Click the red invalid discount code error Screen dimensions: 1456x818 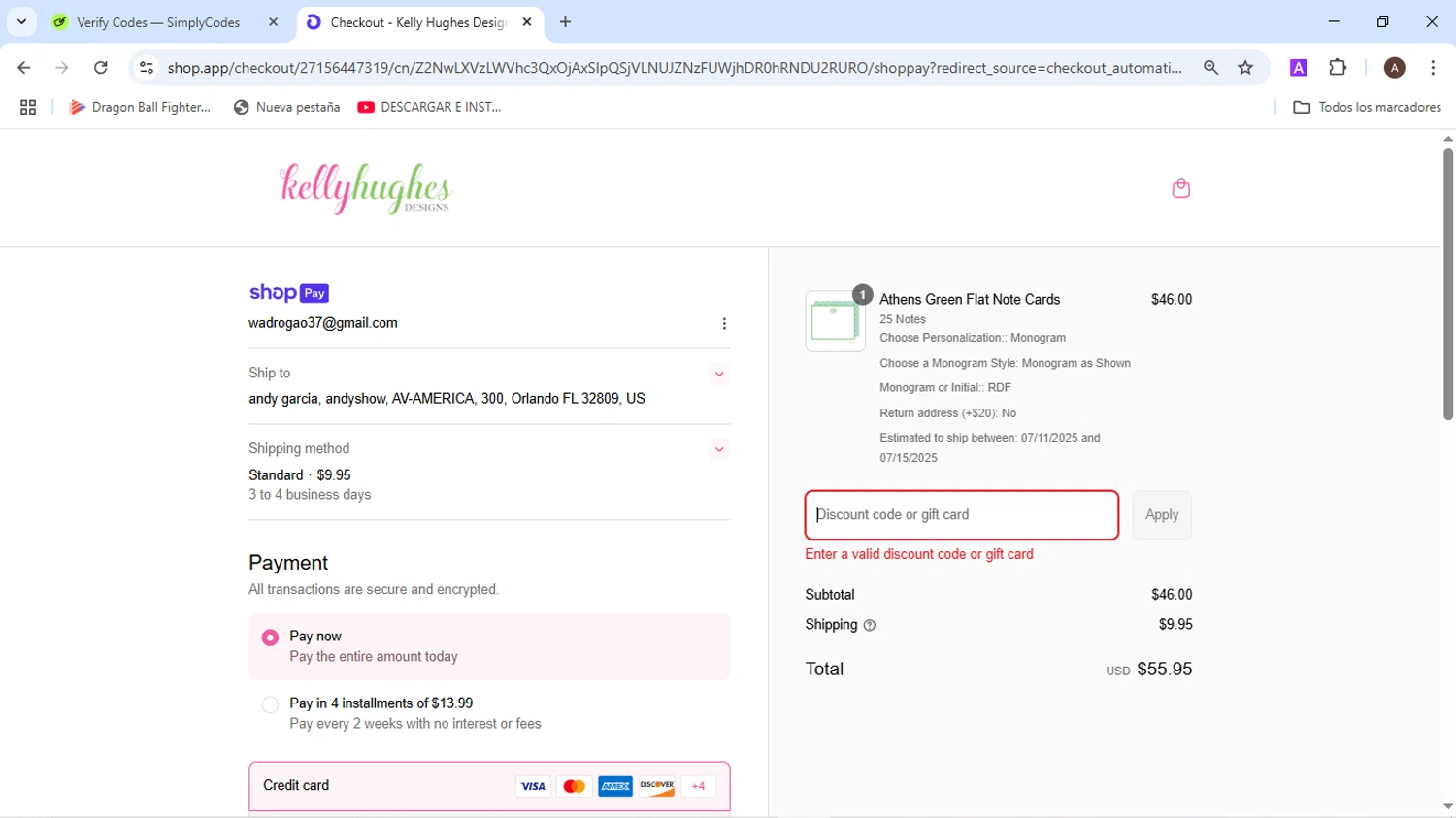tap(919, 554)
